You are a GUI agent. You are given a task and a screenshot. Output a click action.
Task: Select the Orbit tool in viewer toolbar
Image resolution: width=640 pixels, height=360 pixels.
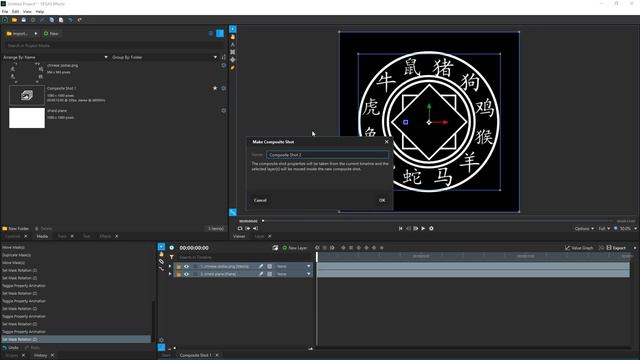click(x=233, y=60)
